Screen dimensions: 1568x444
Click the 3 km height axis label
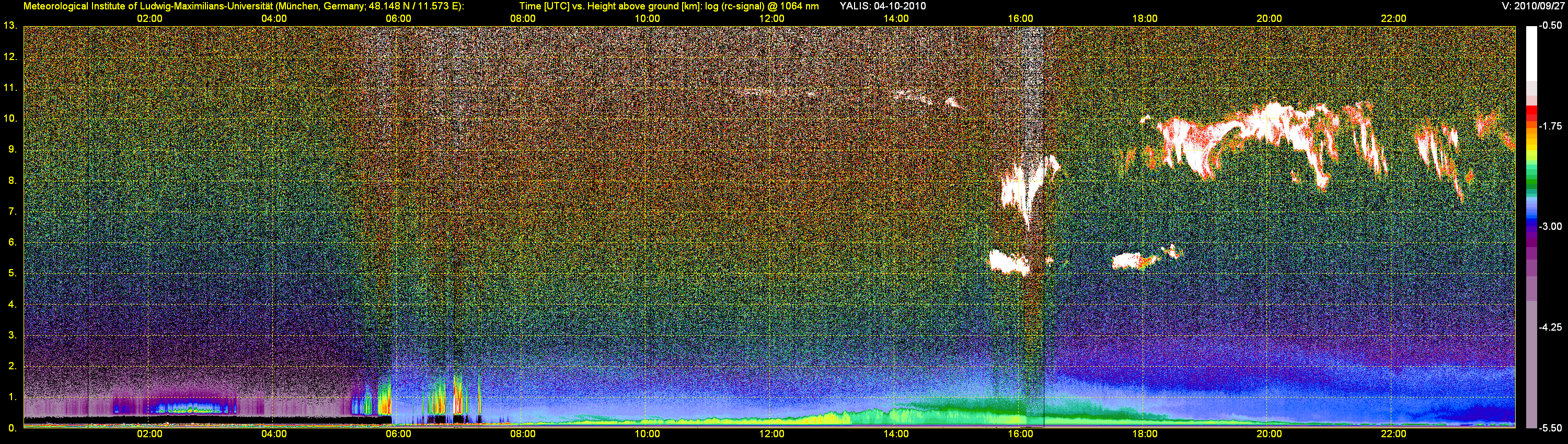(x=11, y=335)
